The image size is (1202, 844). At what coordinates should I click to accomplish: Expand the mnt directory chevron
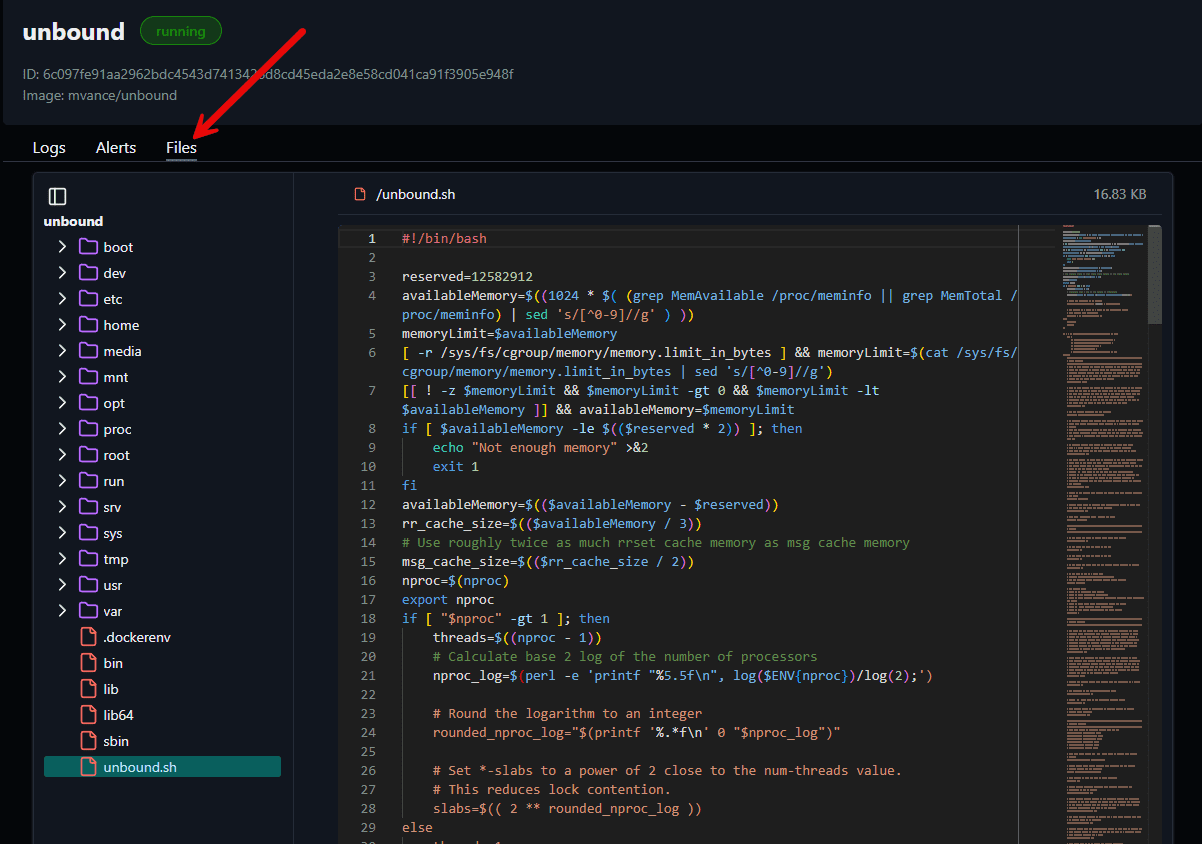62,376
